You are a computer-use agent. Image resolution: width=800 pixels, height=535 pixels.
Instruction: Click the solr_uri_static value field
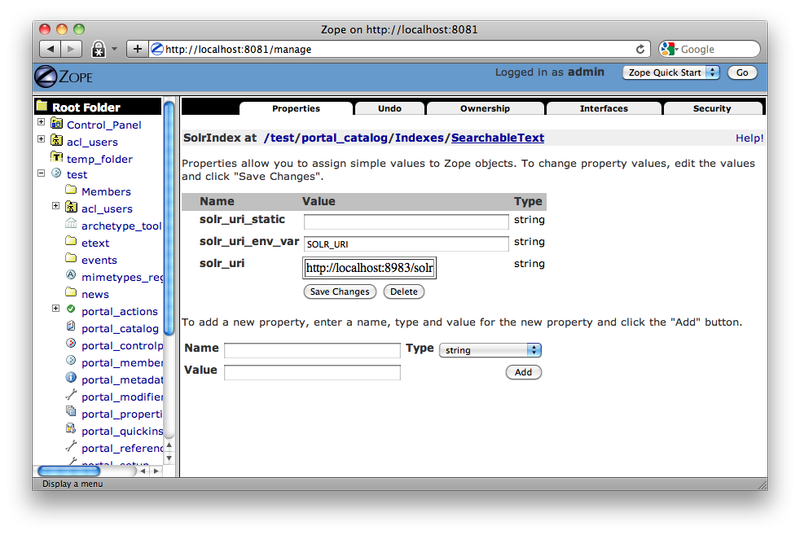click(406, 222)
